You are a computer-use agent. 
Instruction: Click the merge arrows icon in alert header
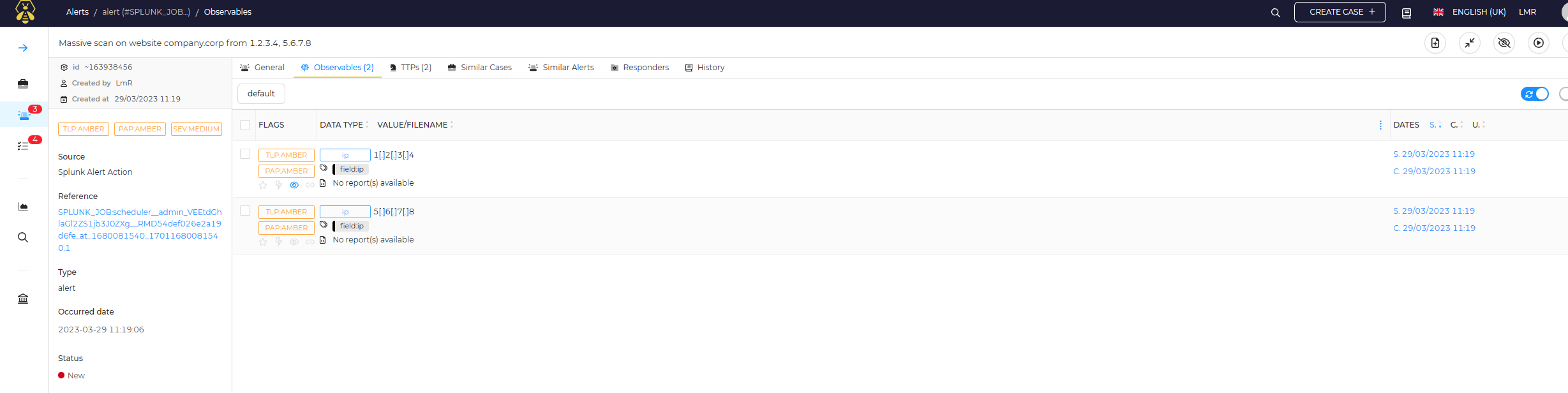click(1470, 43)
